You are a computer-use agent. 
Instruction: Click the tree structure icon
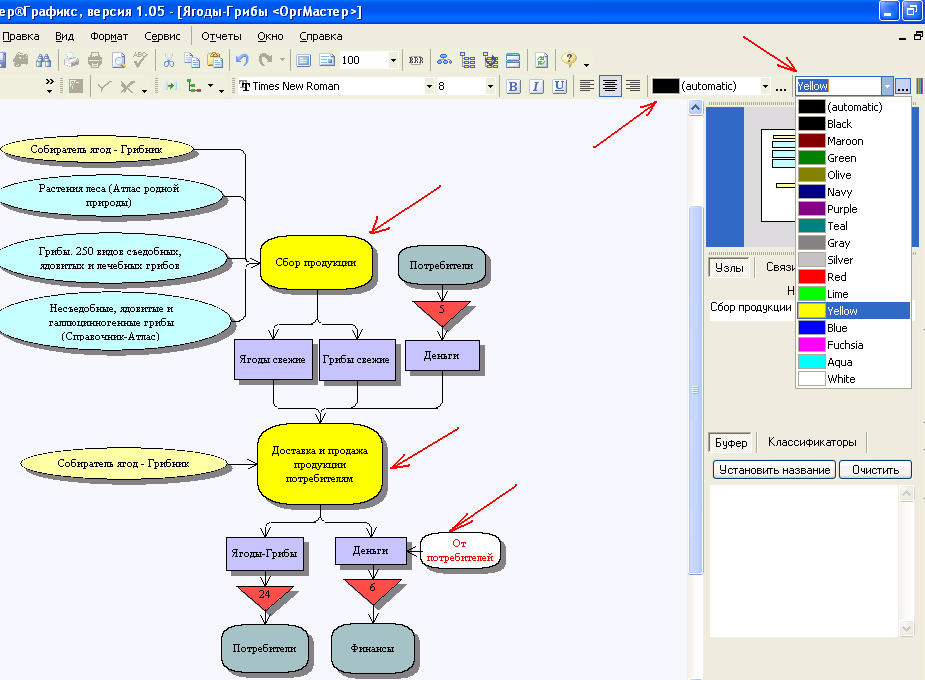click(x=194, y=86)
